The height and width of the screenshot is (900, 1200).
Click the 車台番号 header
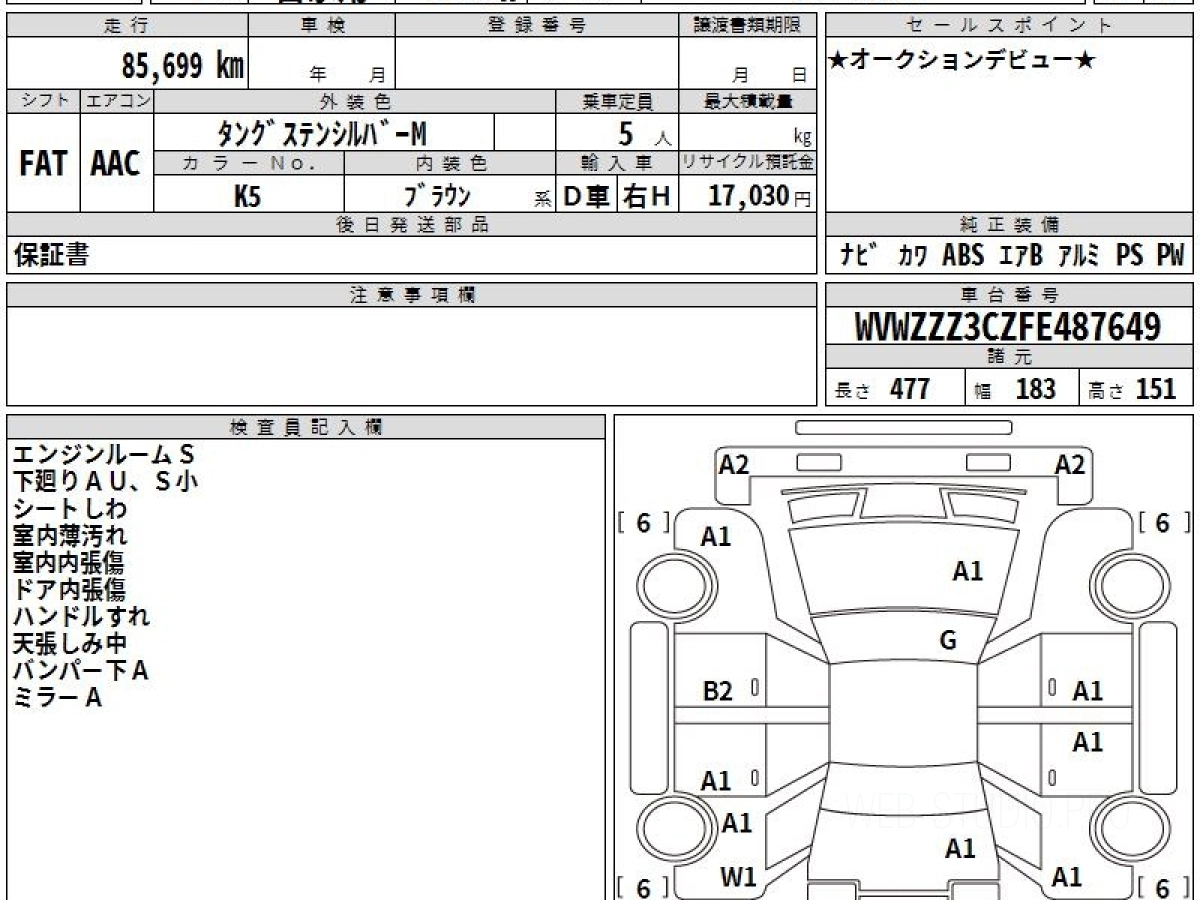point(1009,294)
